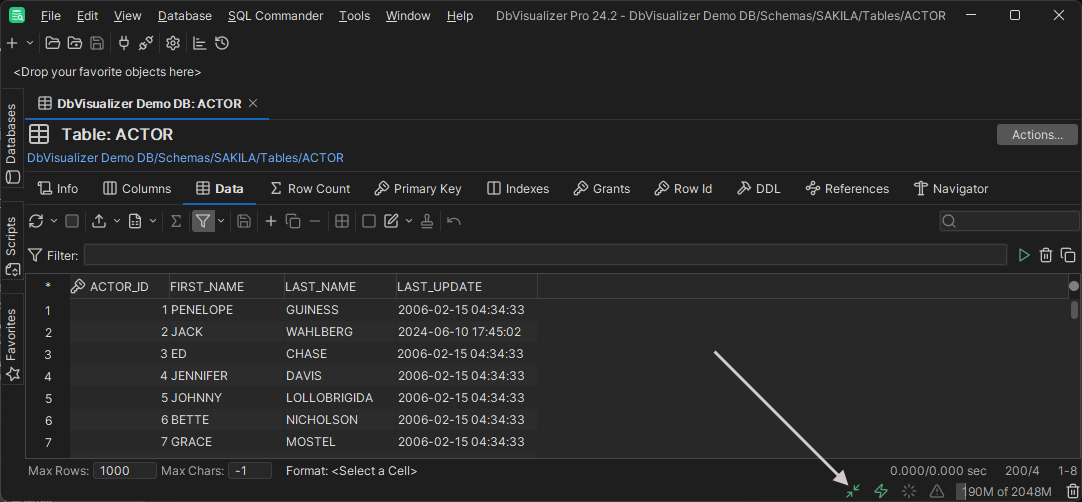The image size is (1082, 502).
Task: Click the Actions... button
Action: 1036,135
